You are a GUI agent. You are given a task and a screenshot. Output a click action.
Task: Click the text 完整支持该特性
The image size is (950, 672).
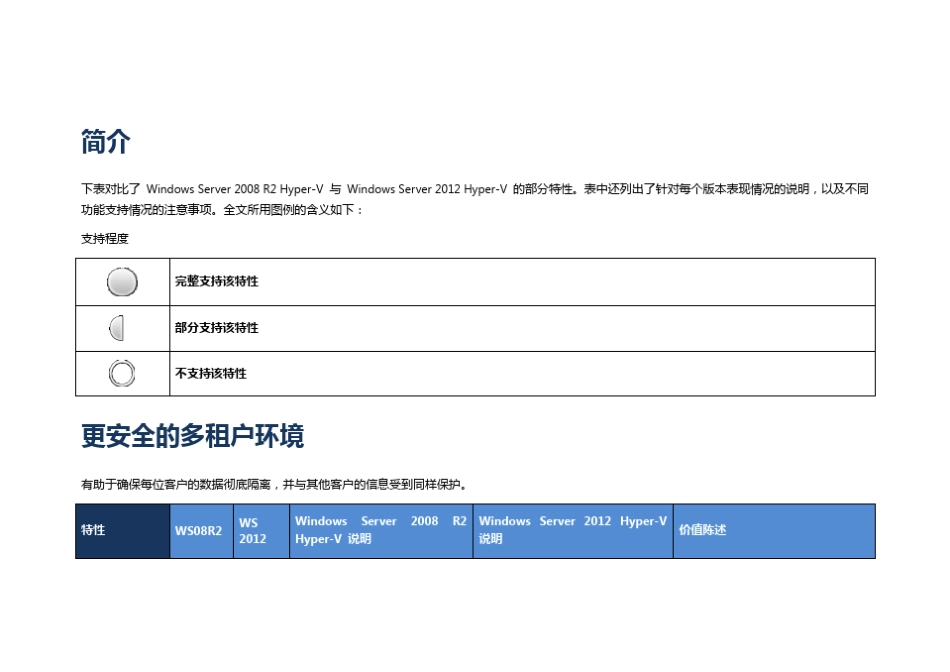tap(216, 281)
